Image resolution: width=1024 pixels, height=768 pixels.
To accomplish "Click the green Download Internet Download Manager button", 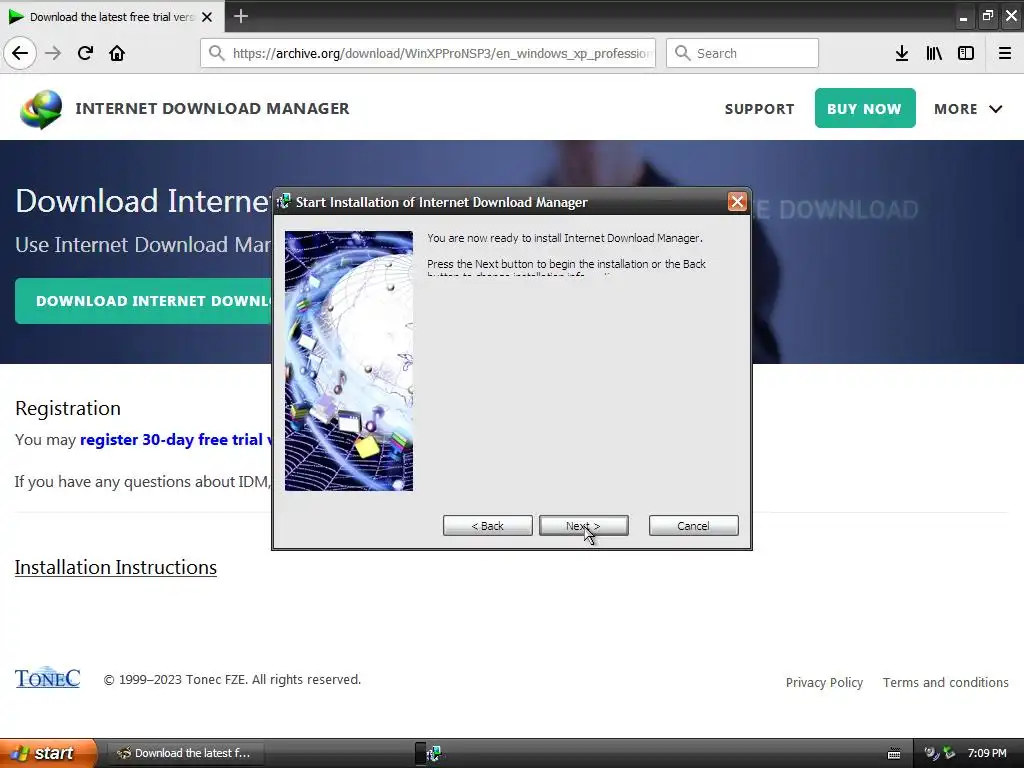I will click(144, 301).
